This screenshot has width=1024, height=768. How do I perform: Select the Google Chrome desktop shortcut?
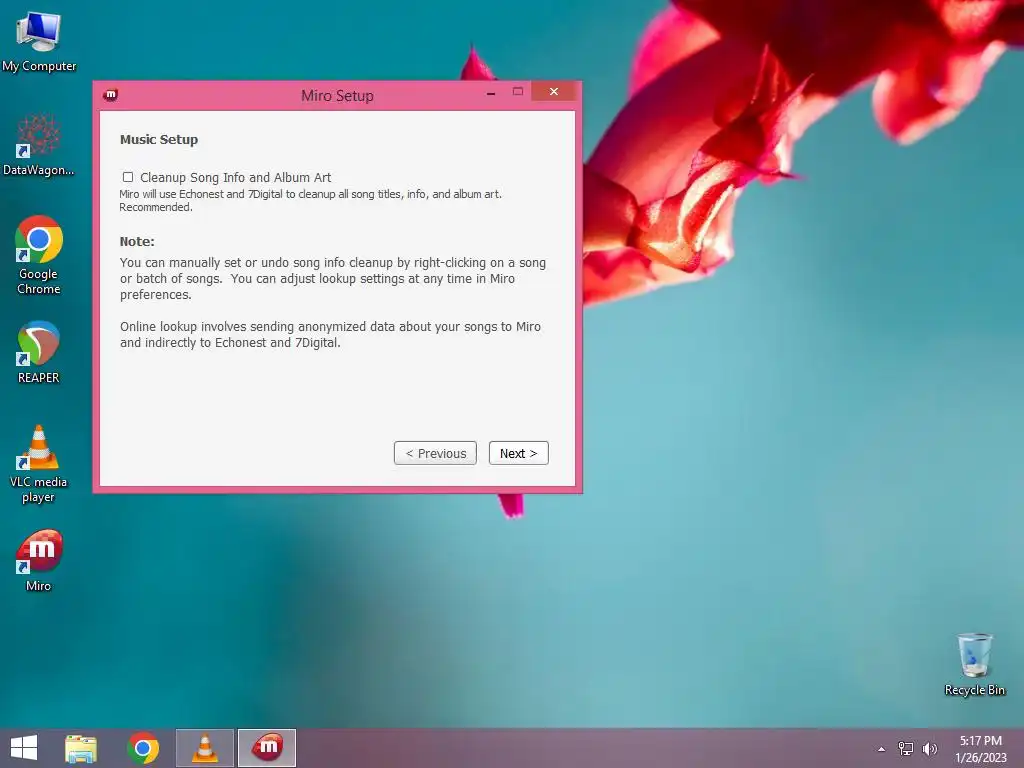click(39, 255)
